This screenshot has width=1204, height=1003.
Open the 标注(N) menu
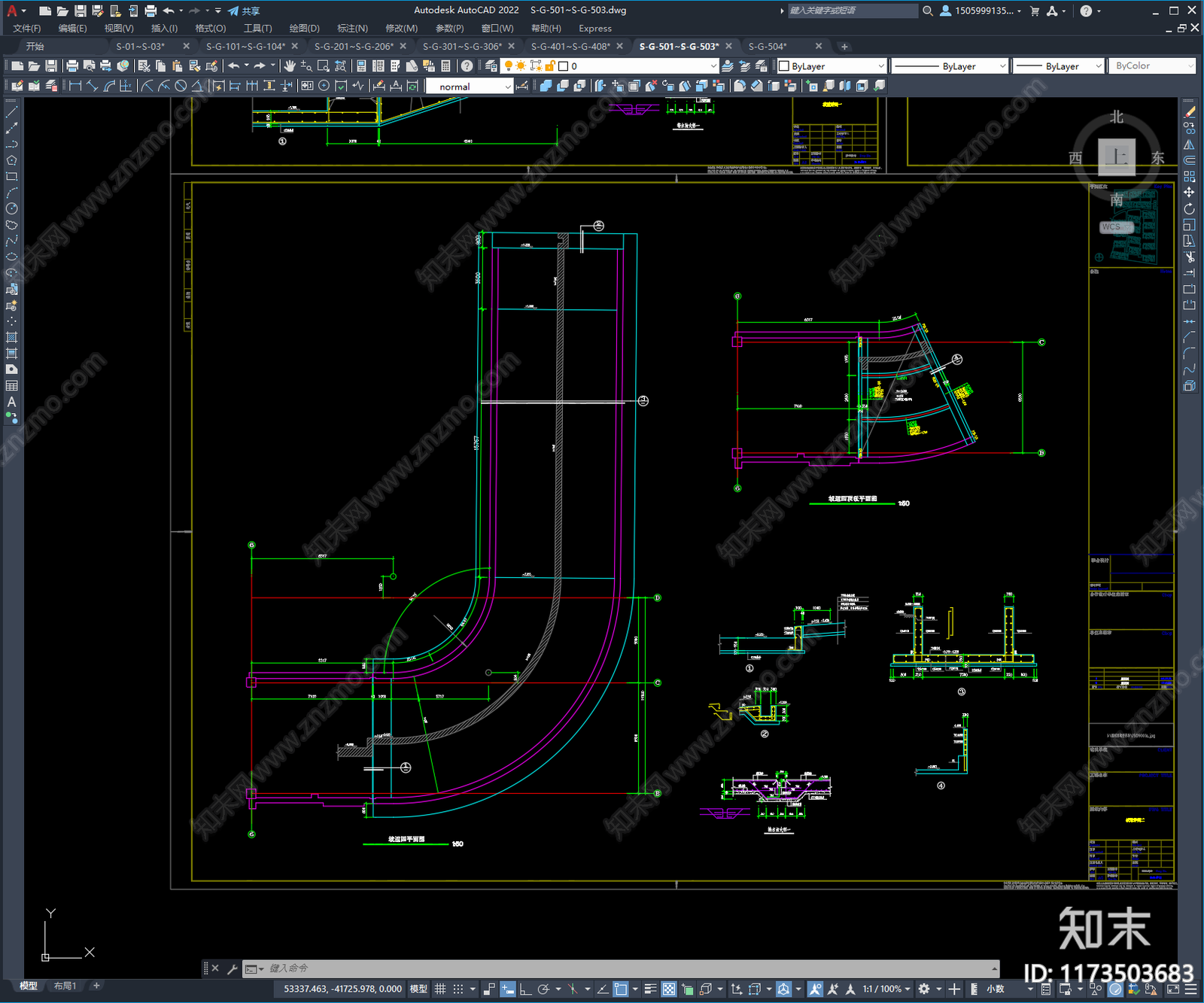point(352,28)
